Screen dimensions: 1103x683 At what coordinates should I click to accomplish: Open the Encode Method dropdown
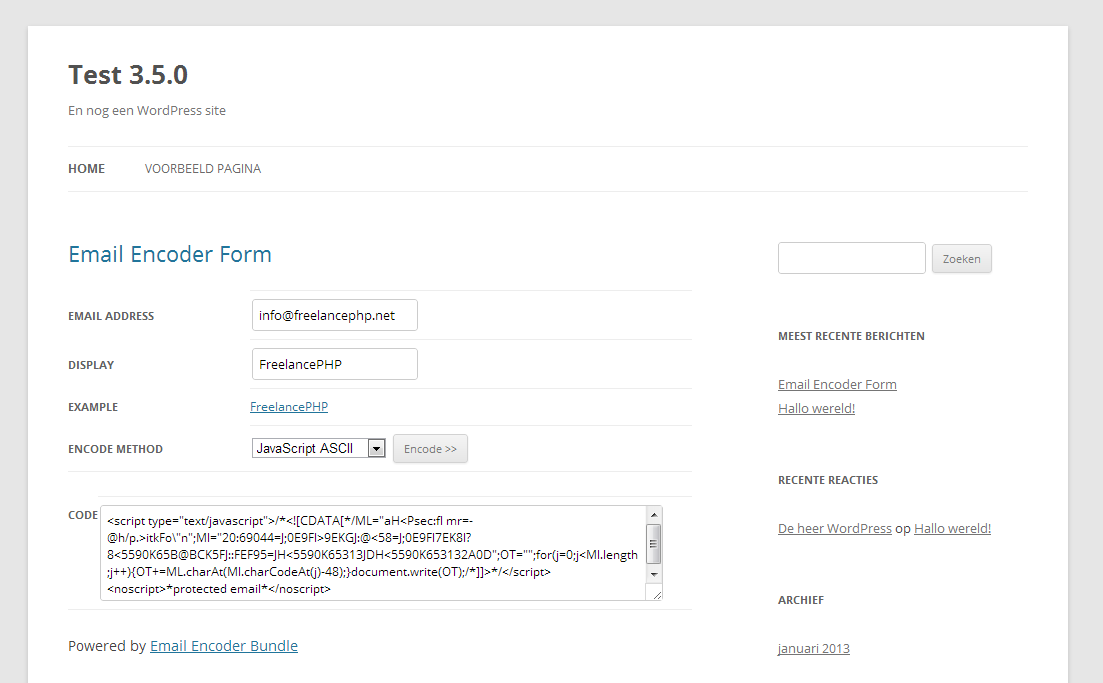point(319,448)
